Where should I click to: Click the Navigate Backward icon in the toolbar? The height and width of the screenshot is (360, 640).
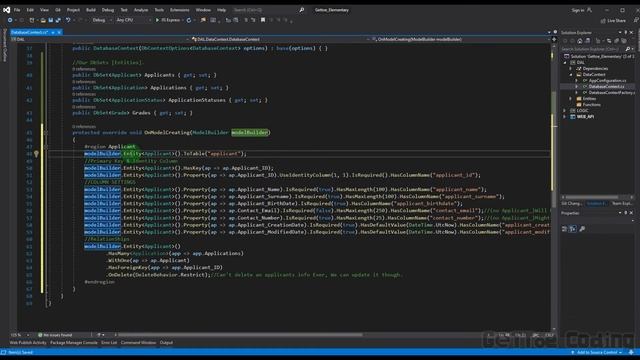[10, 20]
